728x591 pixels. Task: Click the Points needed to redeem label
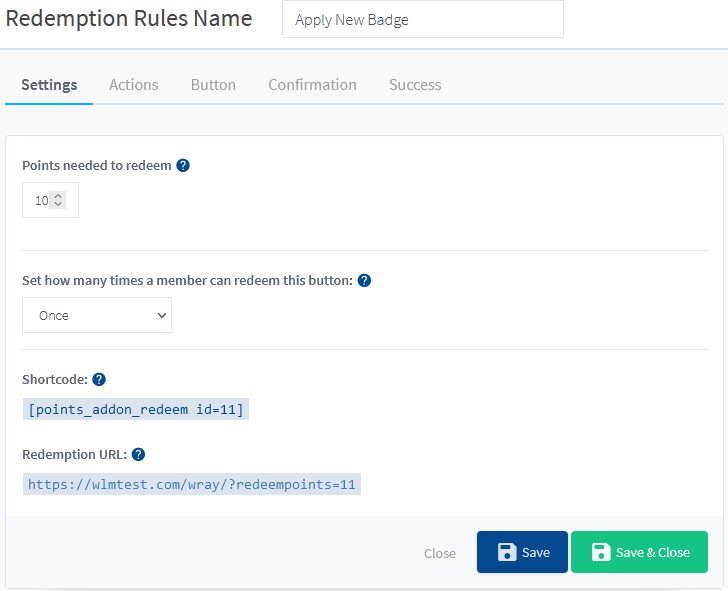coord(97,165)
